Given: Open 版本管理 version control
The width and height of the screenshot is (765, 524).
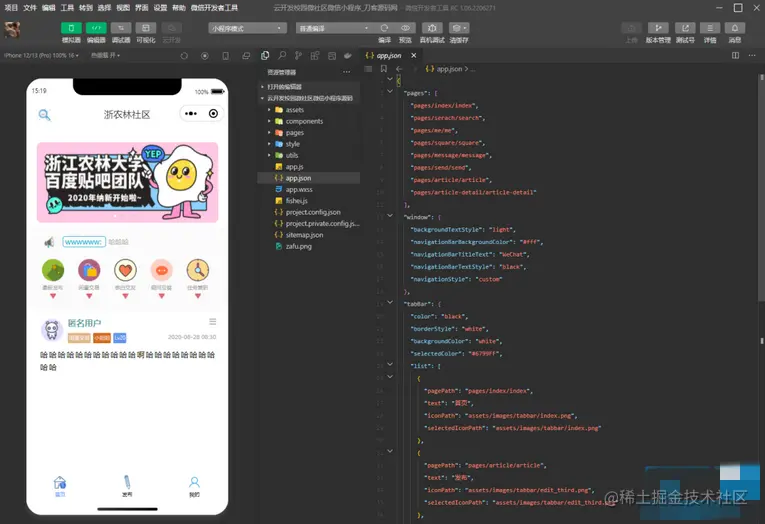Looking at the screenshot, I should 658,28.
